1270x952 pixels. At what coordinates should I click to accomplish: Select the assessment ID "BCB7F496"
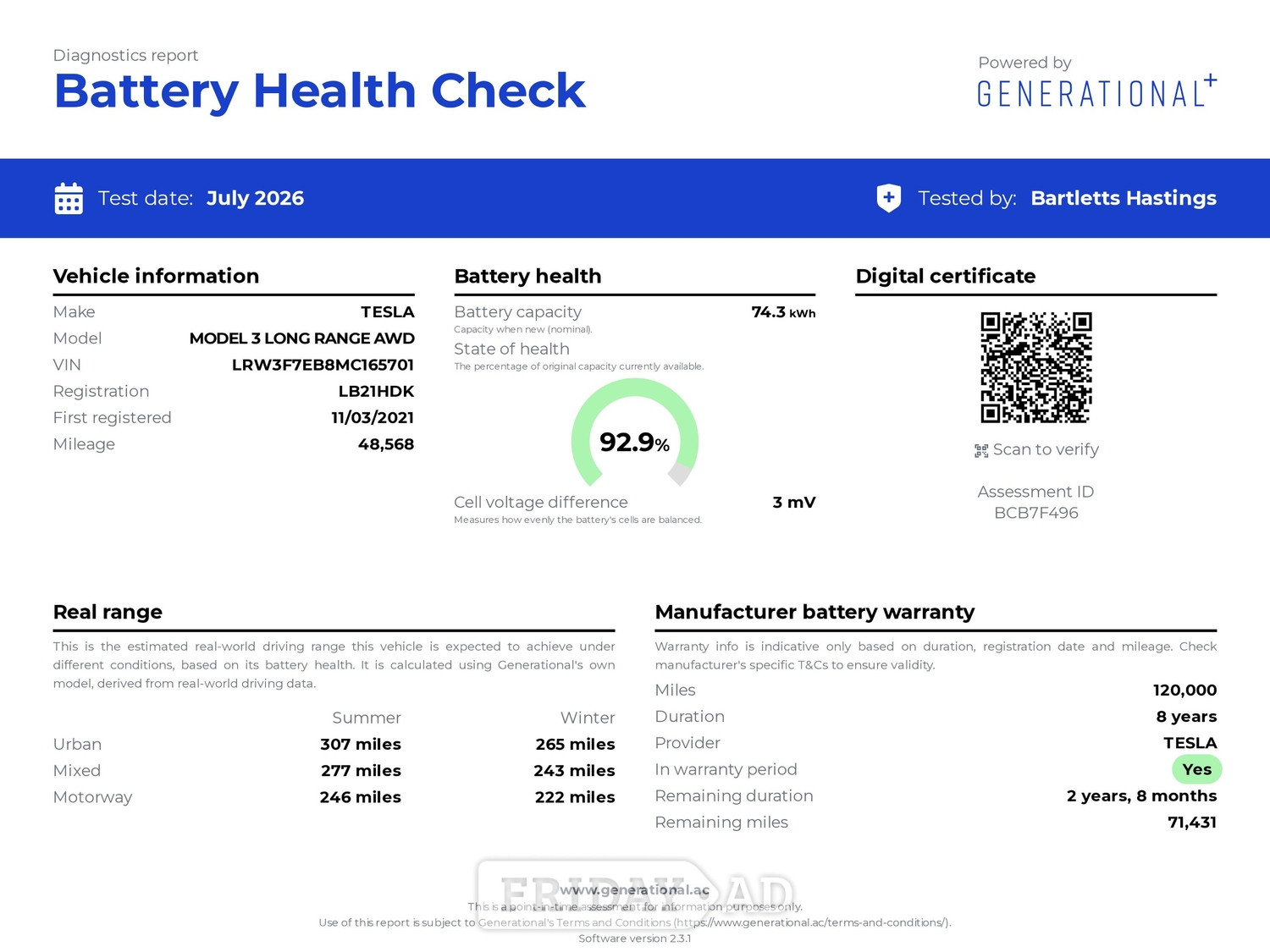(x=1036, y=513)
